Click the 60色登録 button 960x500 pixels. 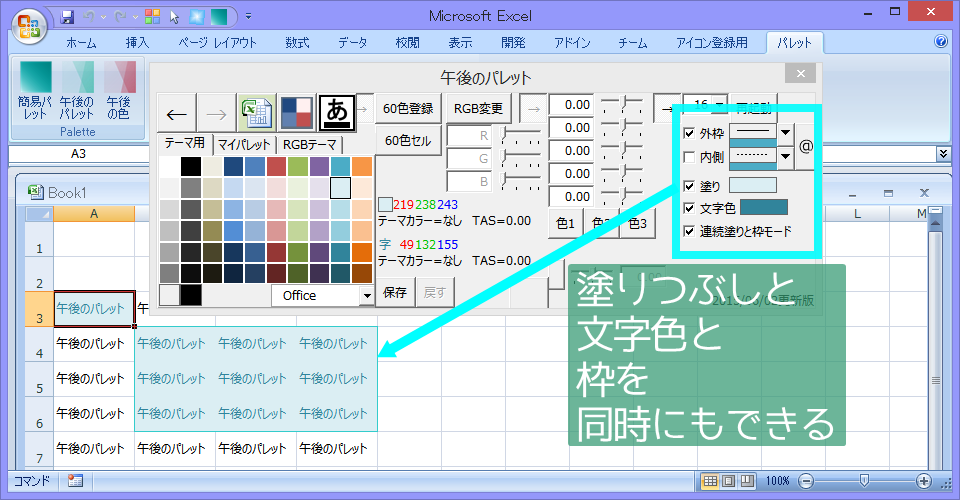408,108
